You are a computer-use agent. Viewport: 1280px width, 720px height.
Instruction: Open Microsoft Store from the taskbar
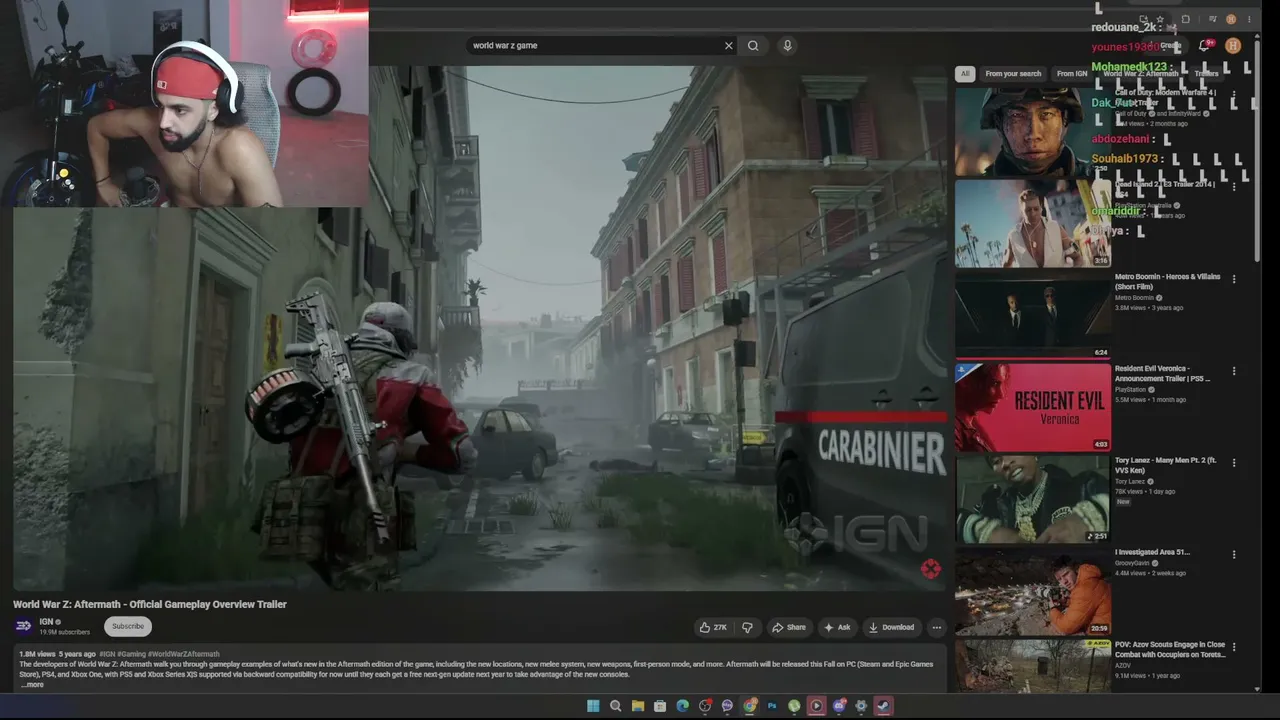[x=660, y=706]
